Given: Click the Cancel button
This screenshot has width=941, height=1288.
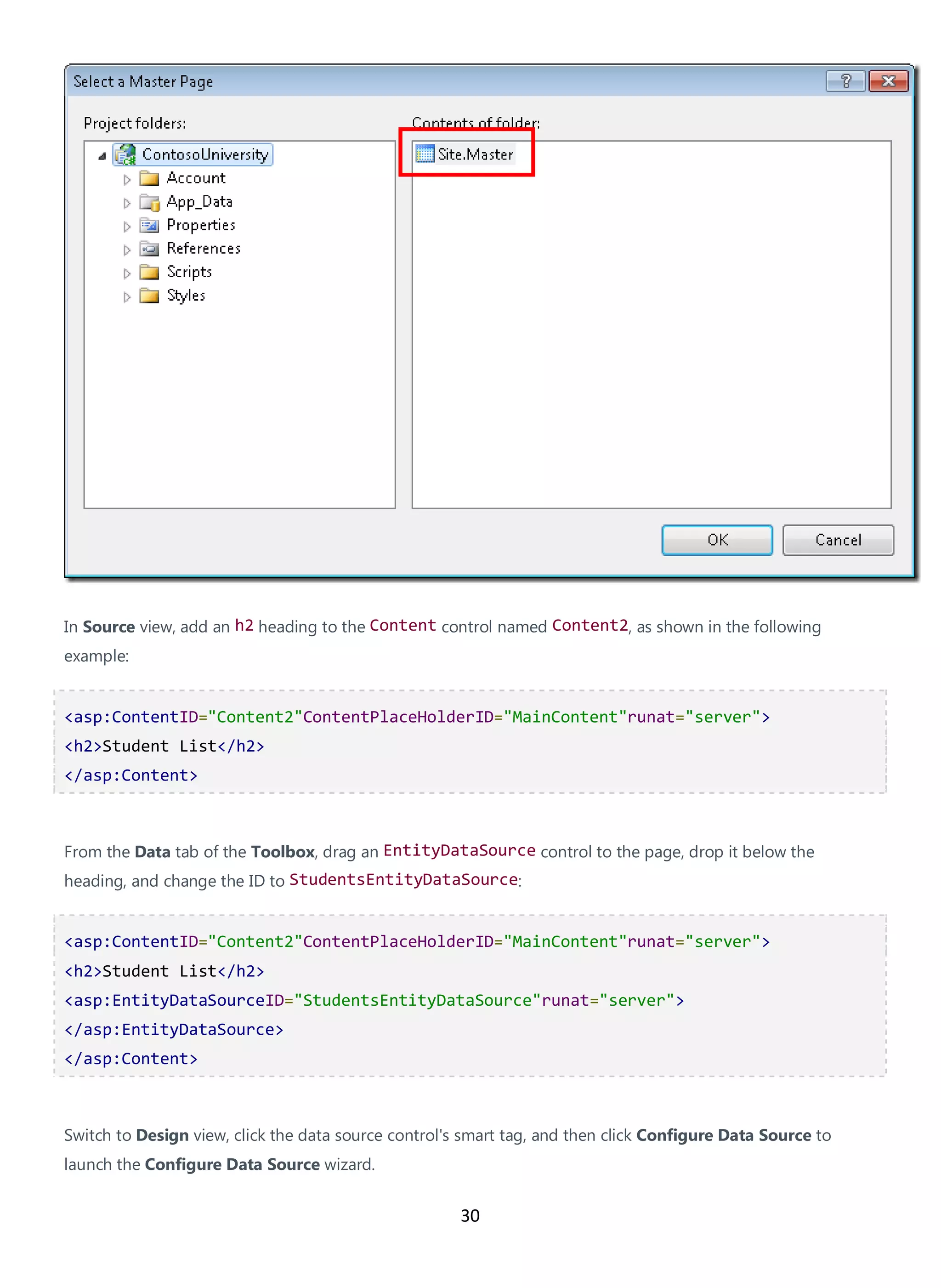Looking at the screenshot, I should [x=838, y=540].
